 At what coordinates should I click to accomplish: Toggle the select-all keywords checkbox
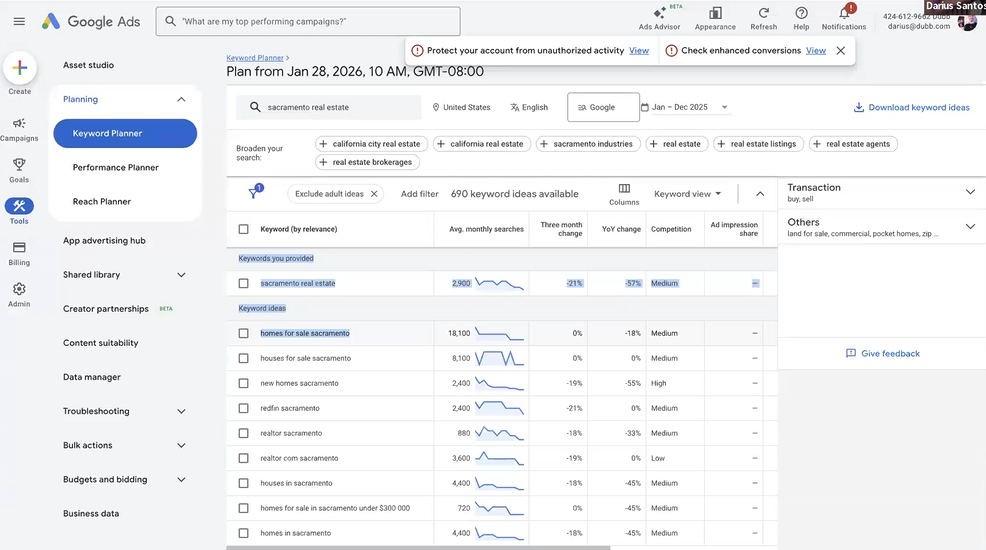tap(243, 229)
